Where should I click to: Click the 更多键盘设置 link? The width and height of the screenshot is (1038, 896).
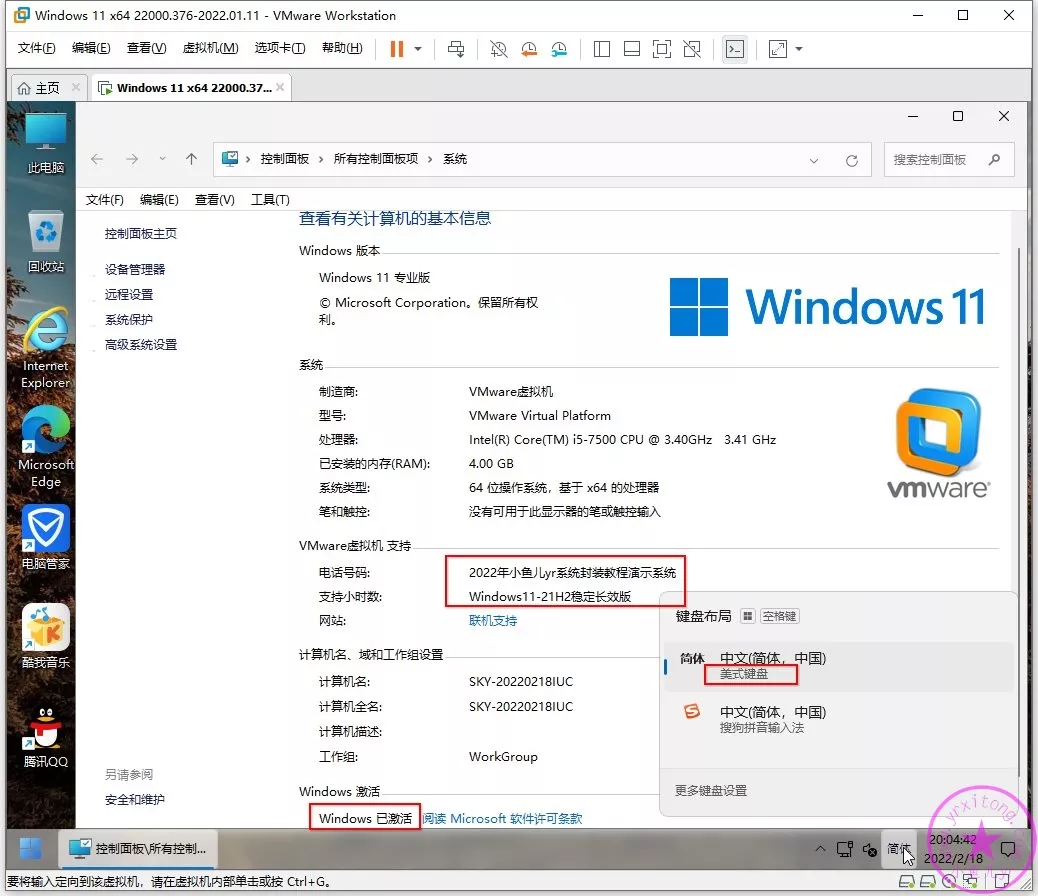[711, 790]
